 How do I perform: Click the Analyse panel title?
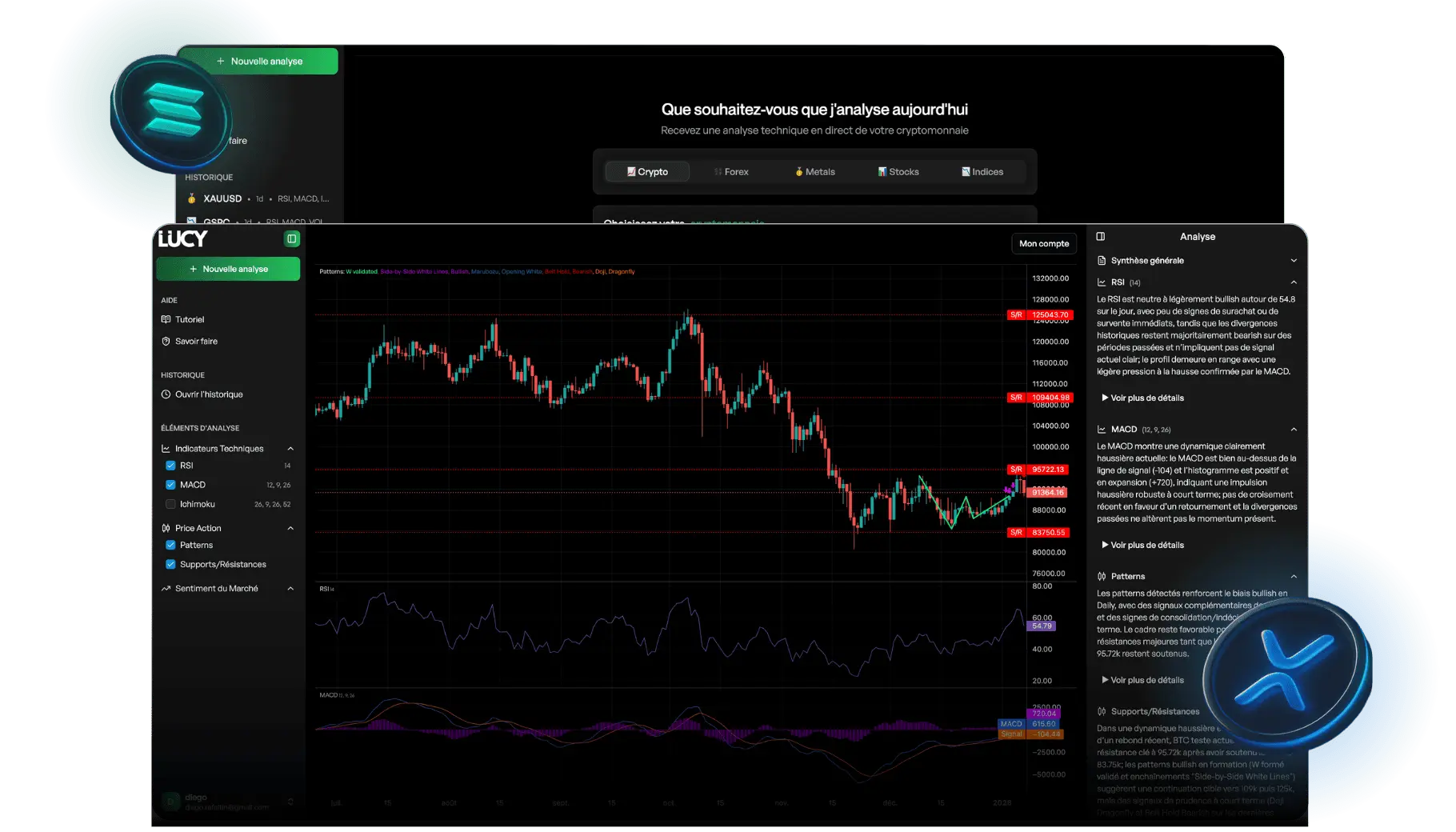pos(1198,237)
